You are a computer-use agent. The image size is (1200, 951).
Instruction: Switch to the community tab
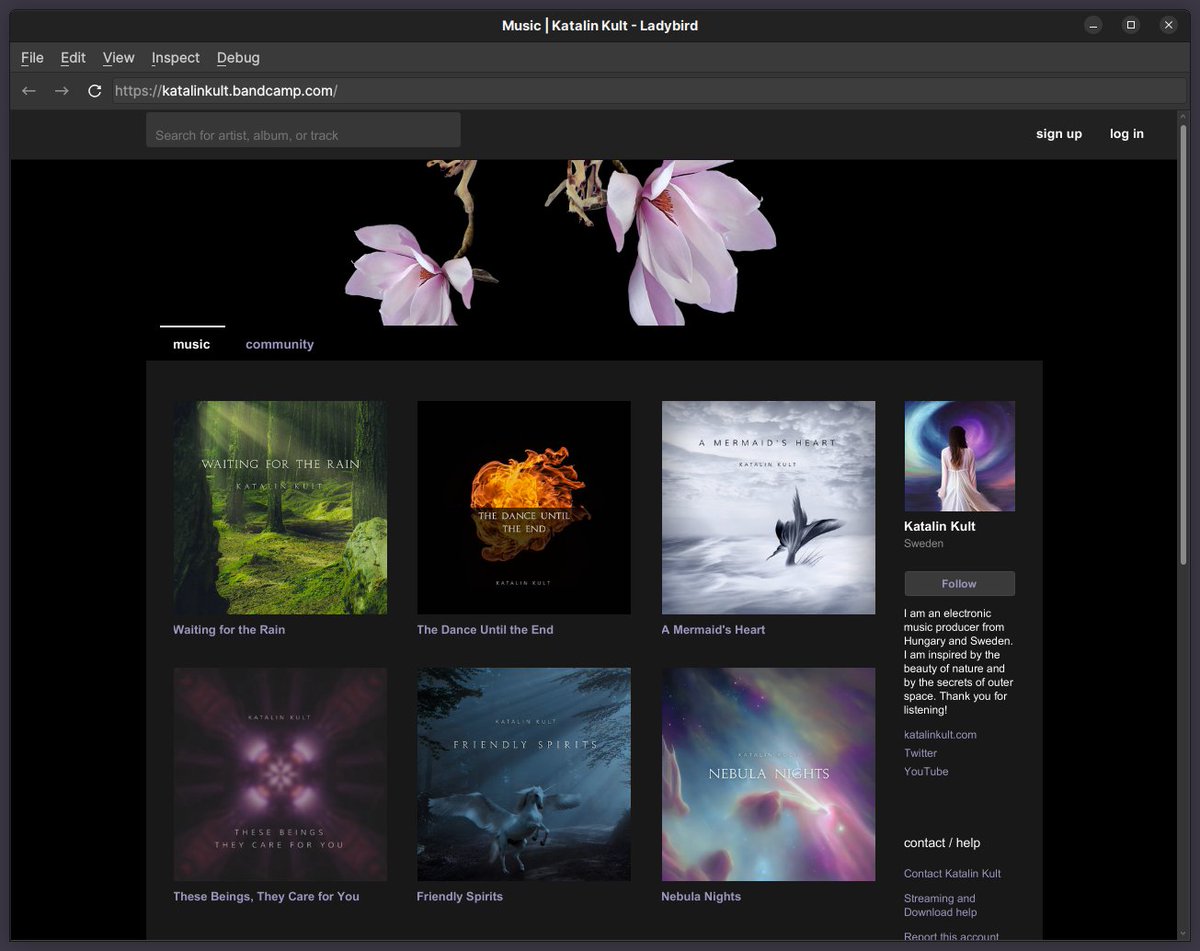(280, 344)
